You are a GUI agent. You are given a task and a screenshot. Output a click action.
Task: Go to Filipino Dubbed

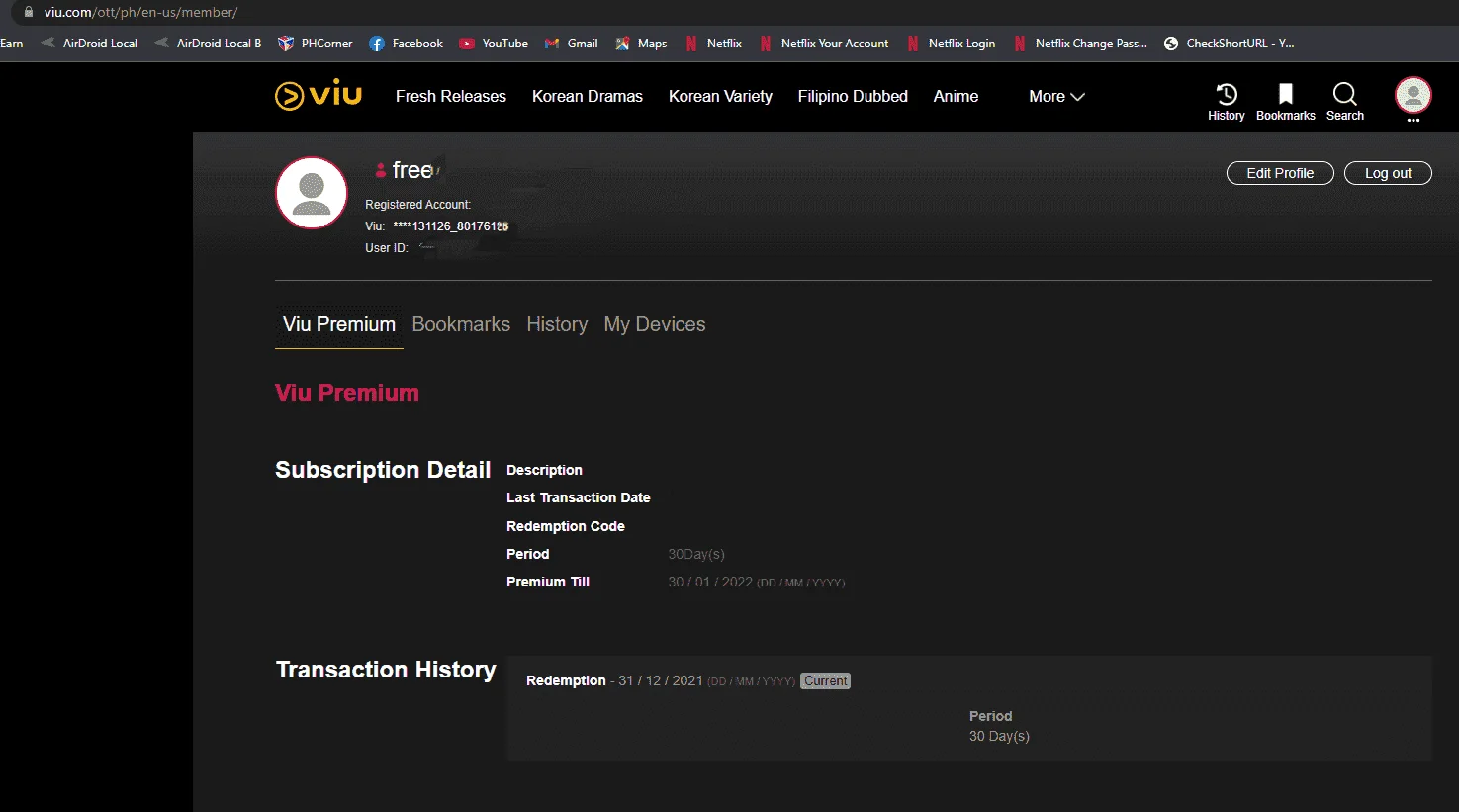[x=853, y=96]
